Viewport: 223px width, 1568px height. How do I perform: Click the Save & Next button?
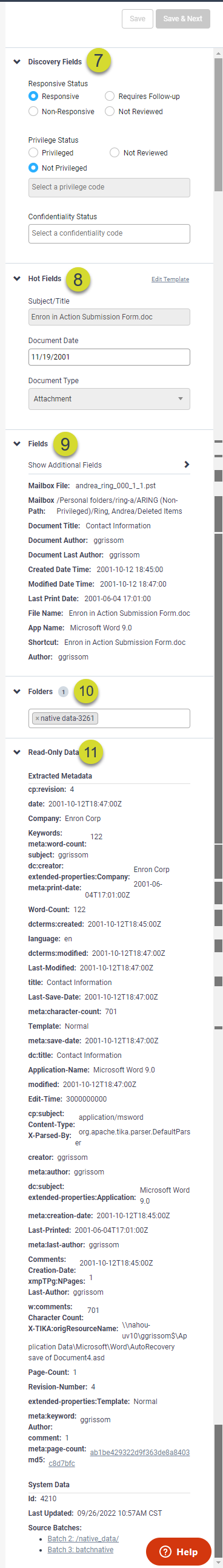pos(183,19)
